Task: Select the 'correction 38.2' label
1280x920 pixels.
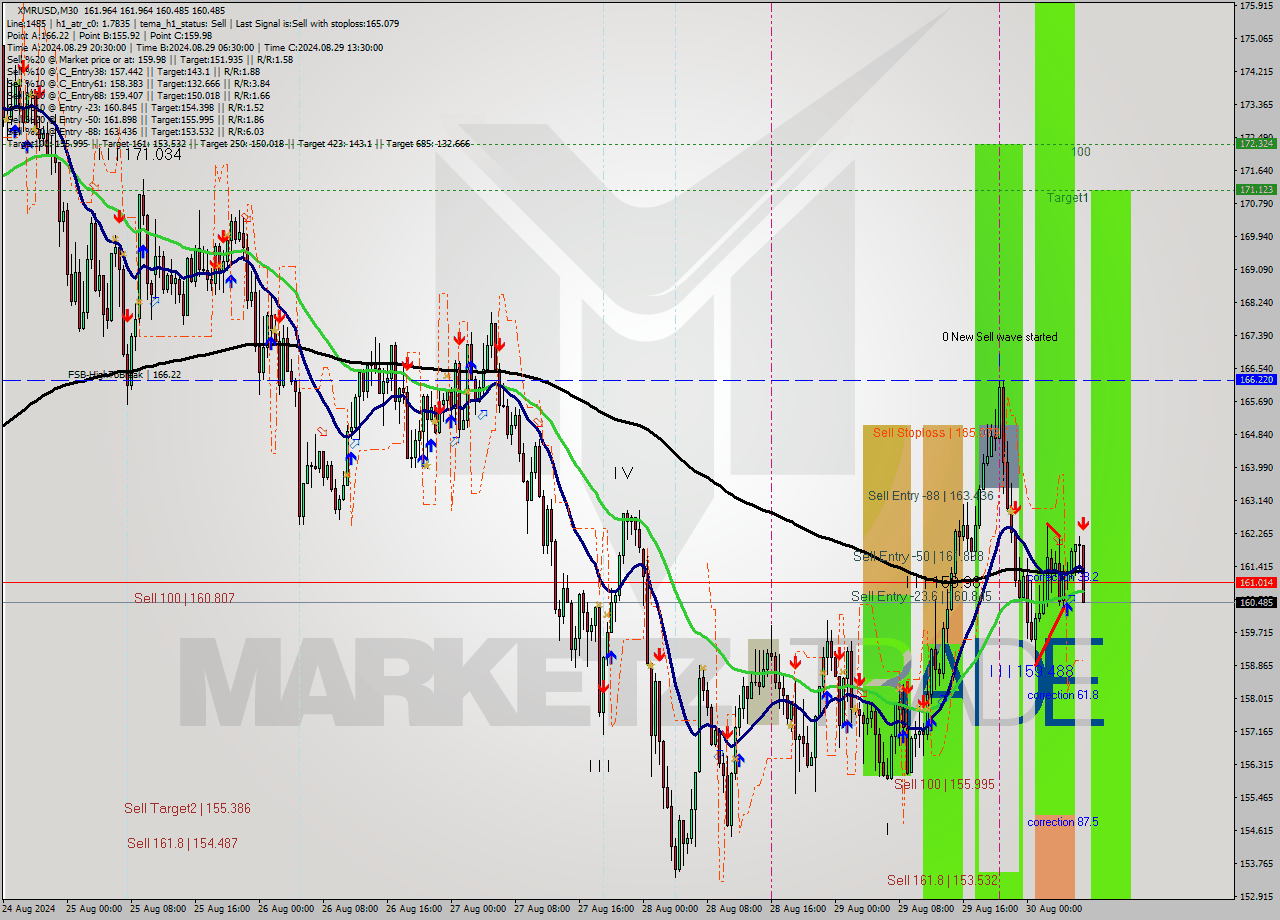Action: point(1063,577)
